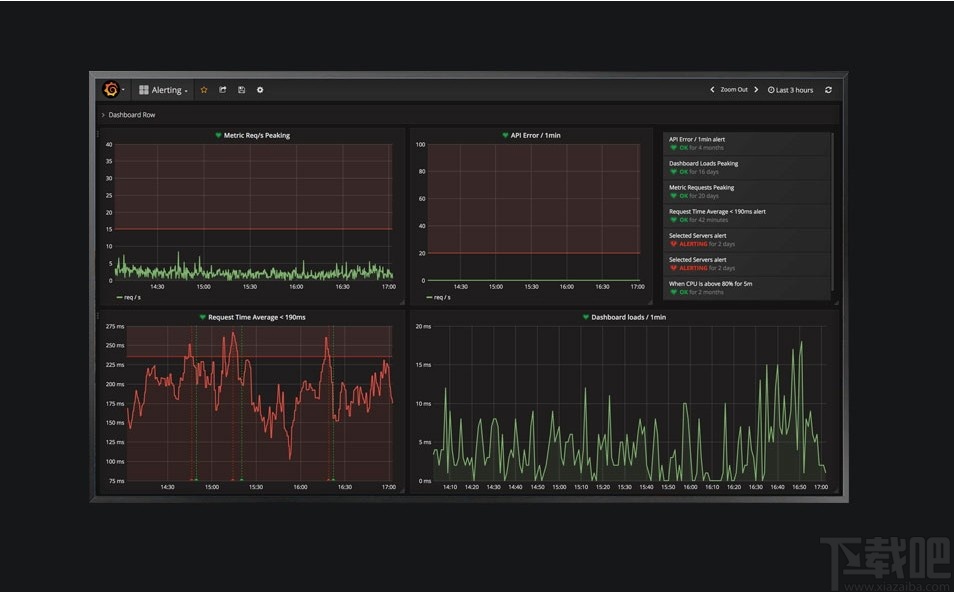Image resolution: width=954 pixels, height=592 pixels.
Task: Open the dropdown arrow next to Grafana logo
Action: 123,90
